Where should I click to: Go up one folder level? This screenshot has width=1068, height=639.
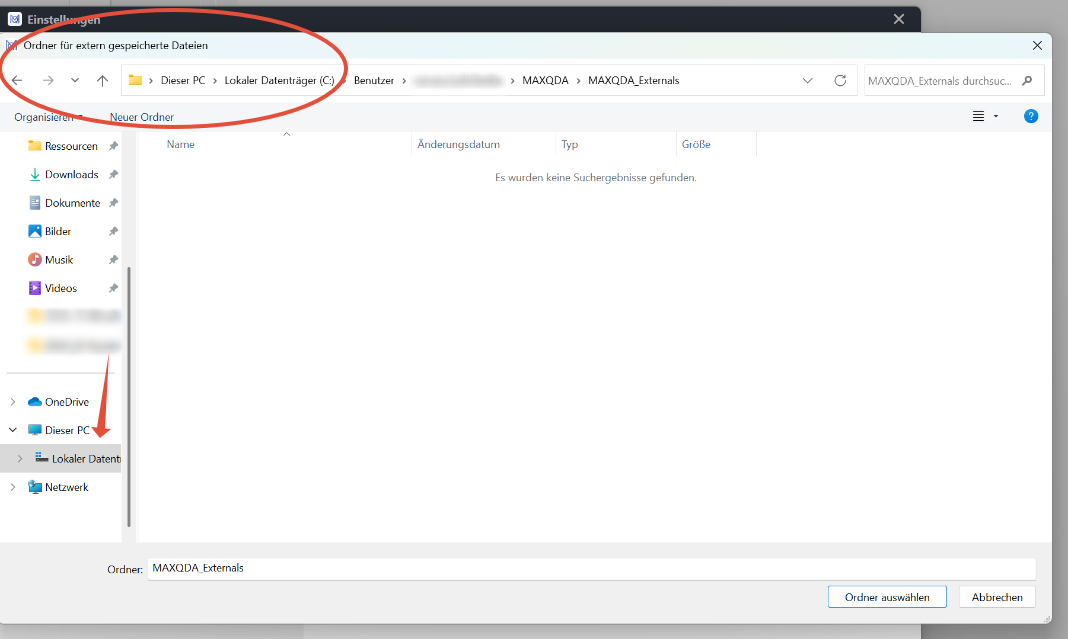102,80
